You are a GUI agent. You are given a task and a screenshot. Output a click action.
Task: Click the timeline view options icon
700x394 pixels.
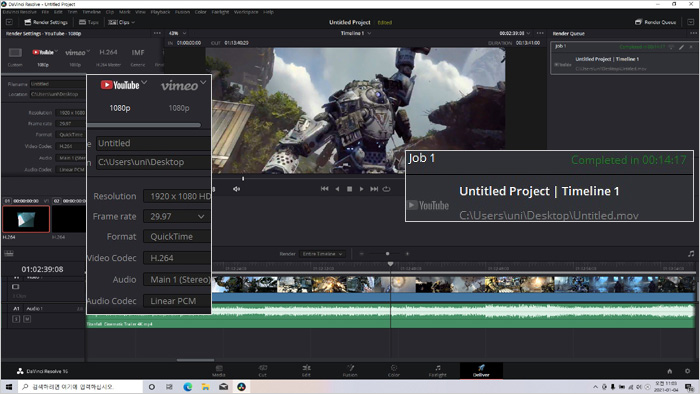tap(8, 254)
